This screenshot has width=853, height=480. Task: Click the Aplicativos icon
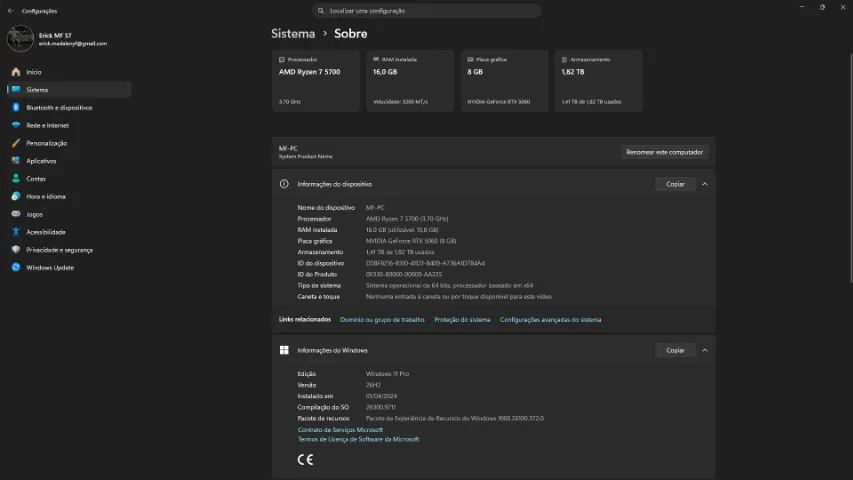[16, 161]
